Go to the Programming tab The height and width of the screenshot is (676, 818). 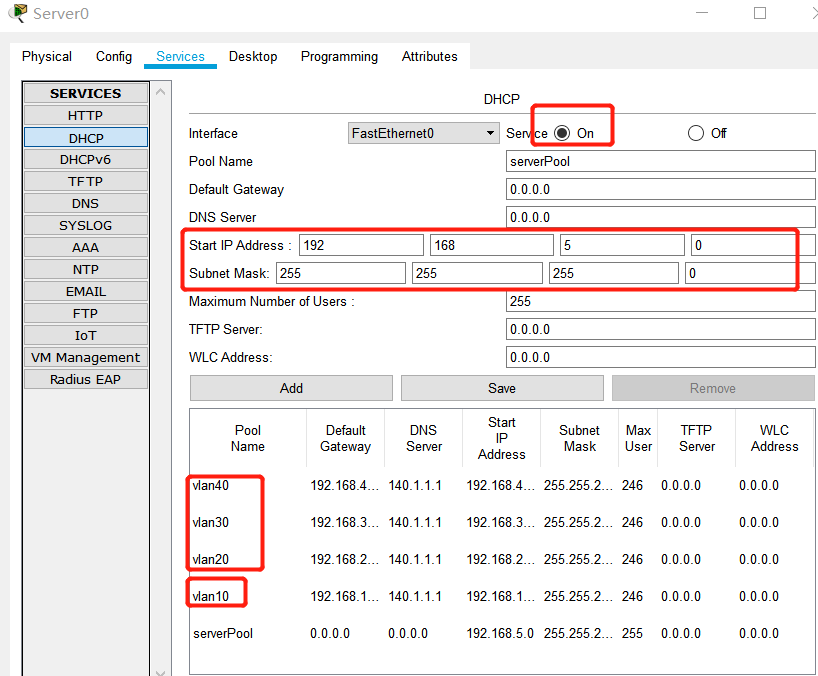(339, 57)
